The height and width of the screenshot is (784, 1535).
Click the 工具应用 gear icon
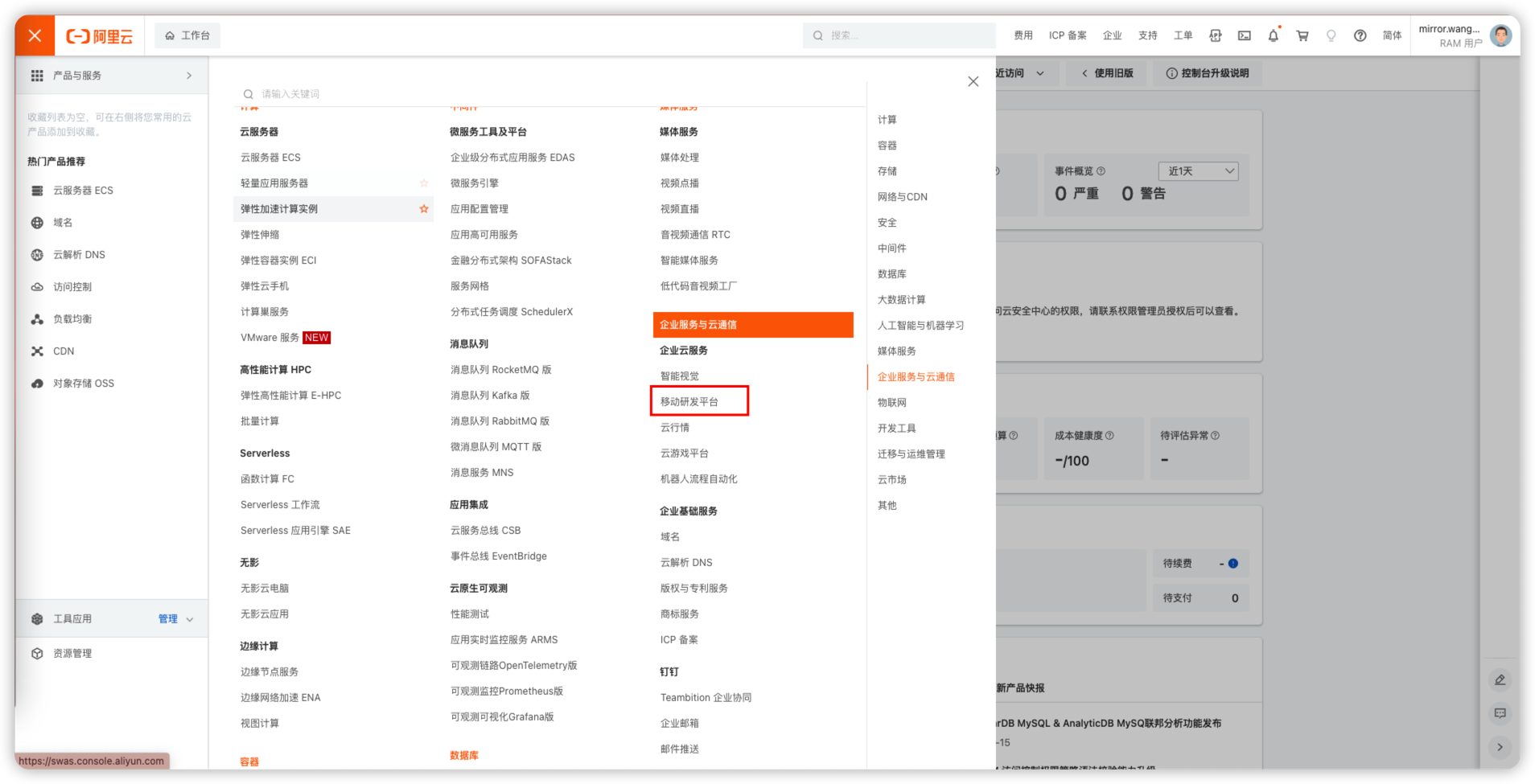click(37, 619)
